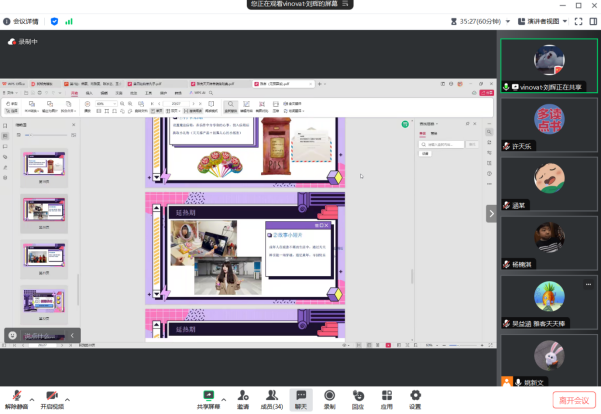
Task: Collapse the participant video side panel
Action: 491,213
